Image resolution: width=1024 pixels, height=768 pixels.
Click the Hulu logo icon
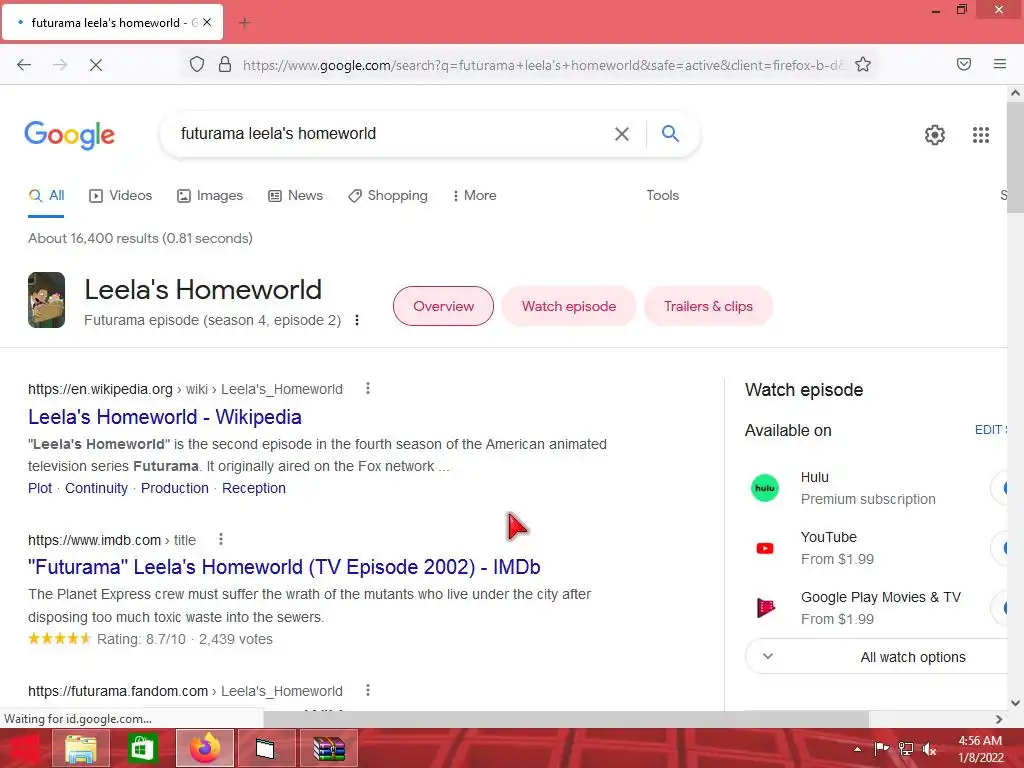pyautogui.click(x=765, y=488)
